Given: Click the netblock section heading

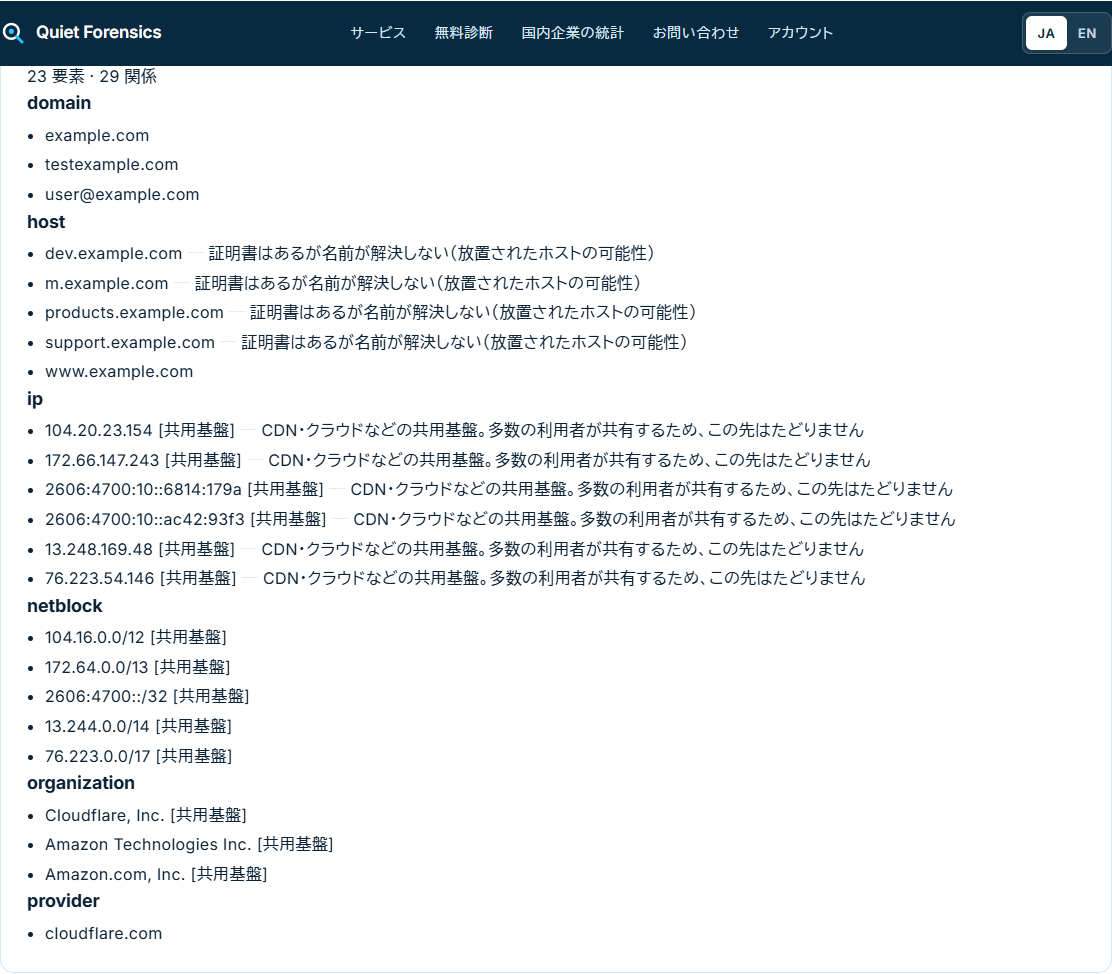Looking at the screenshot, I should point(65,607).
